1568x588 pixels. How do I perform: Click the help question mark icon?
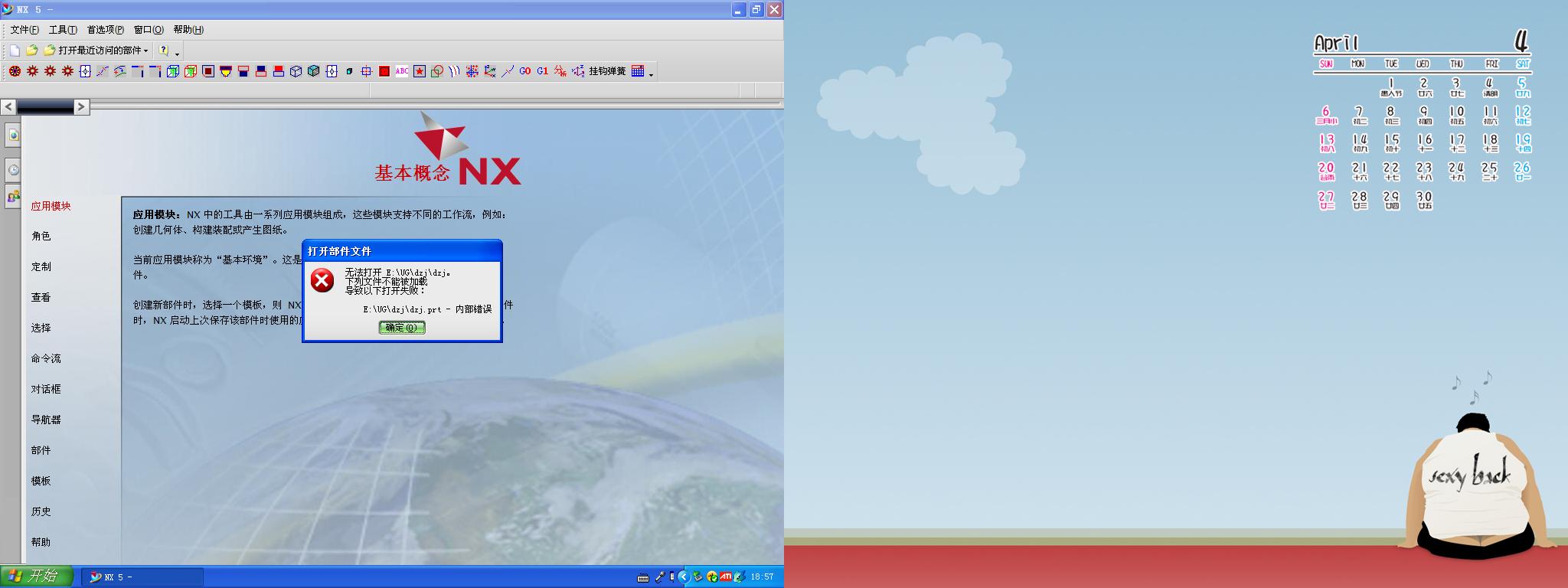click(164, 51)
